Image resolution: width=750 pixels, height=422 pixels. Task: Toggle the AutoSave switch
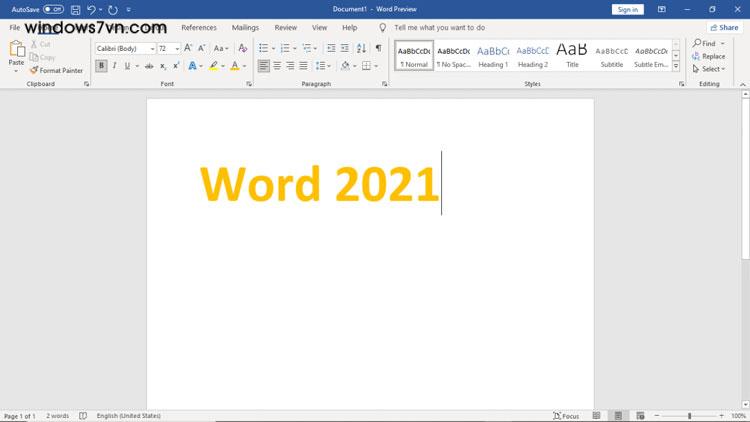[x=53, y=9]
